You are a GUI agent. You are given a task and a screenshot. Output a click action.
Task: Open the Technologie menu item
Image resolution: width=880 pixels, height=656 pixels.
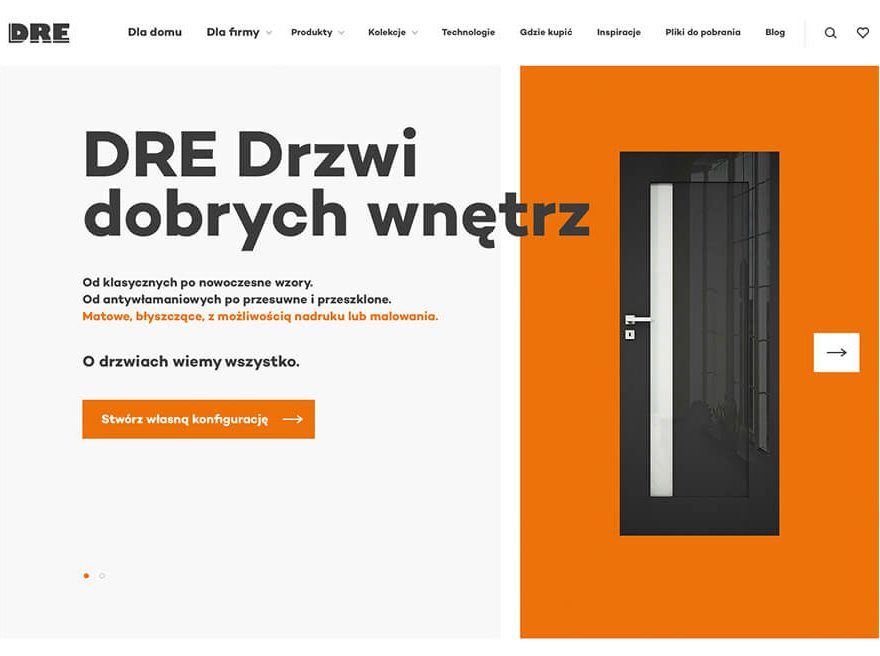[x=468, y=33]
